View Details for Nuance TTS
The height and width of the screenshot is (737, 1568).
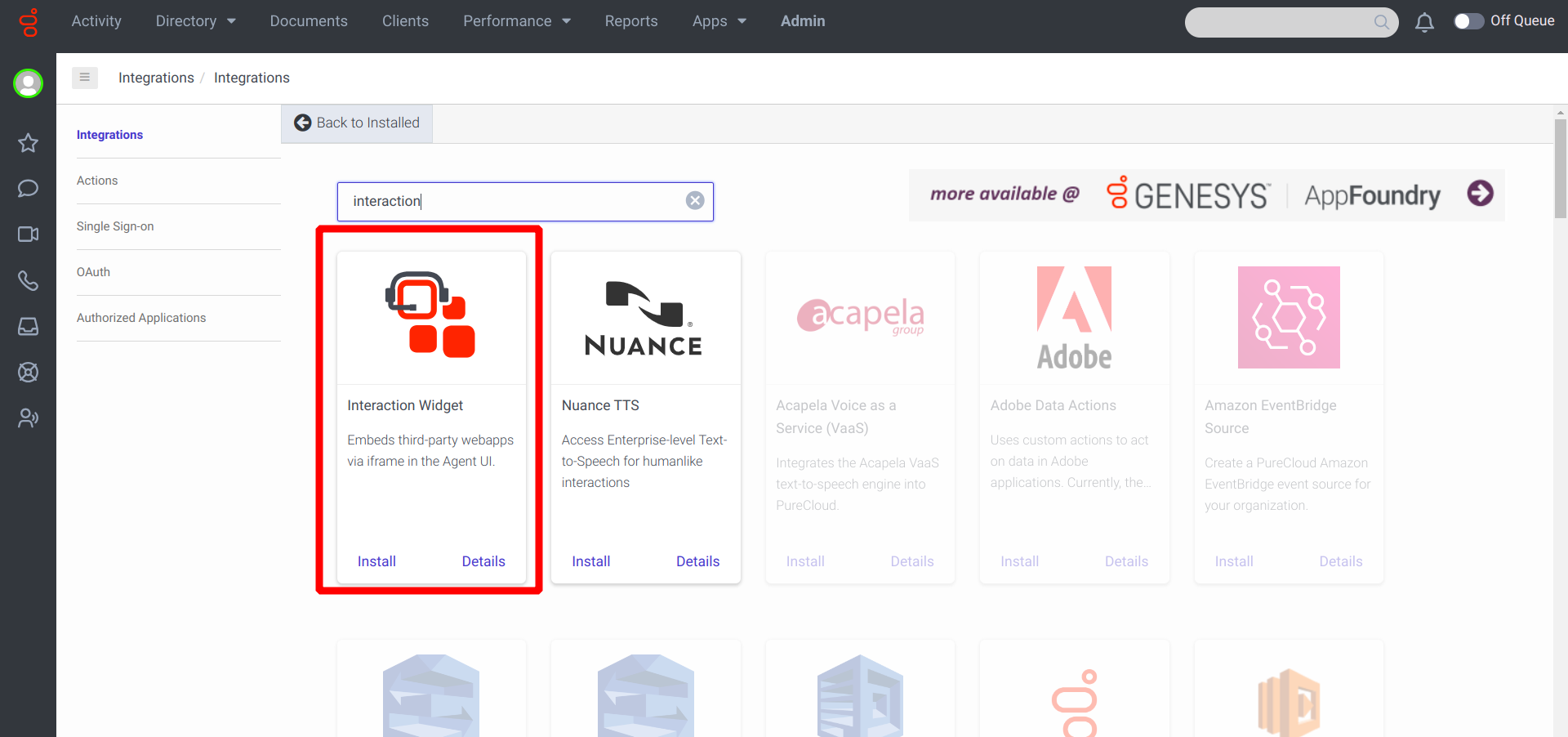click(697, 561)
